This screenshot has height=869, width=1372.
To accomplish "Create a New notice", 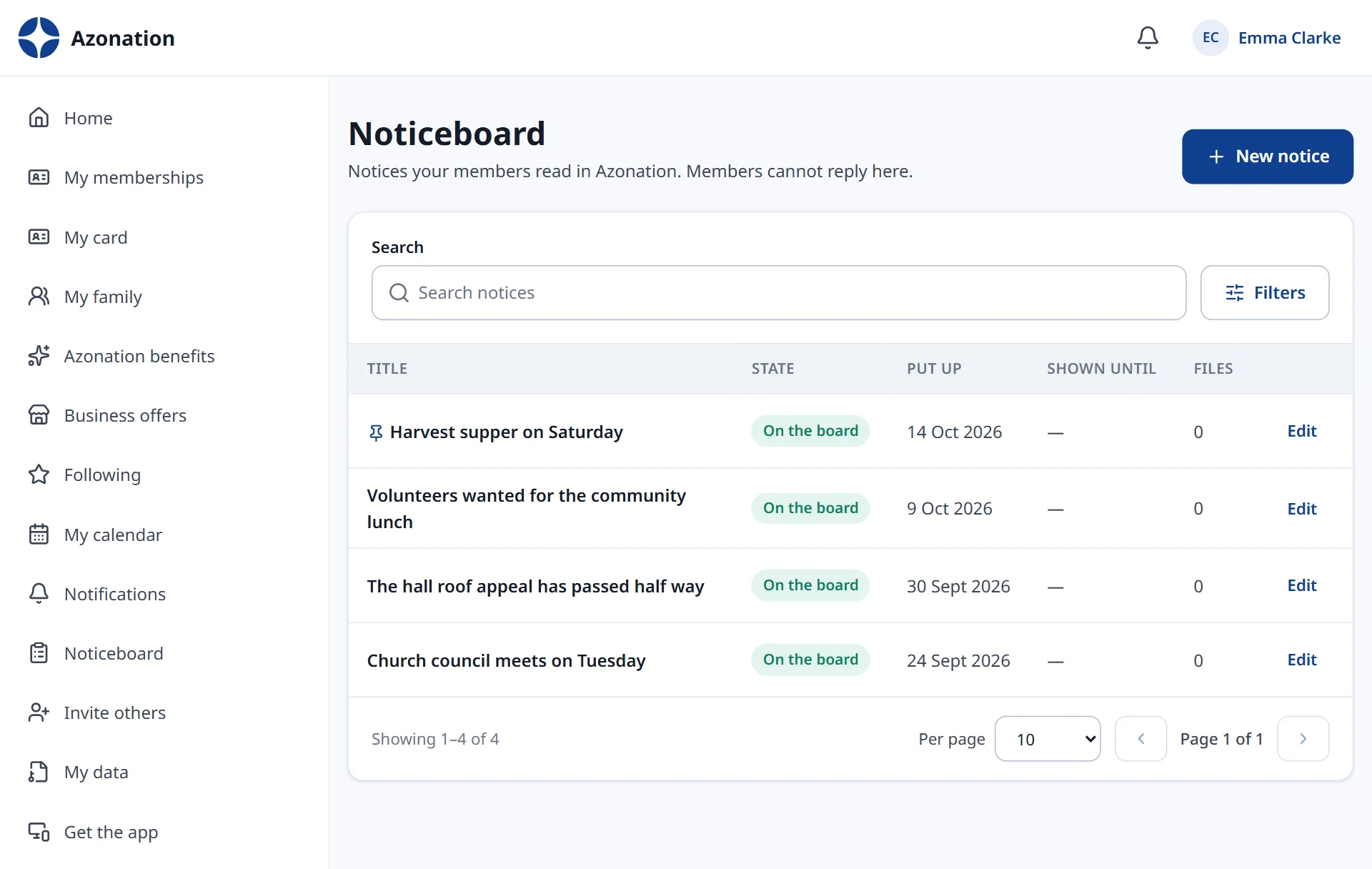I will click(x=1268, y=157).
